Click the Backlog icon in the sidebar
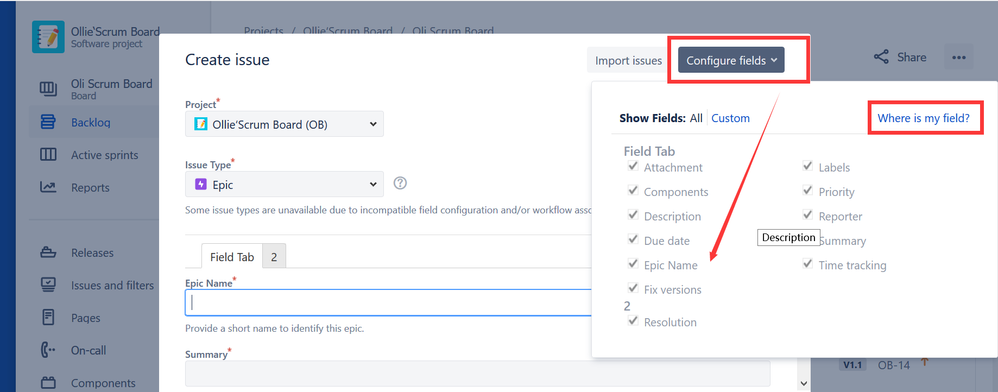 point(48,122)
